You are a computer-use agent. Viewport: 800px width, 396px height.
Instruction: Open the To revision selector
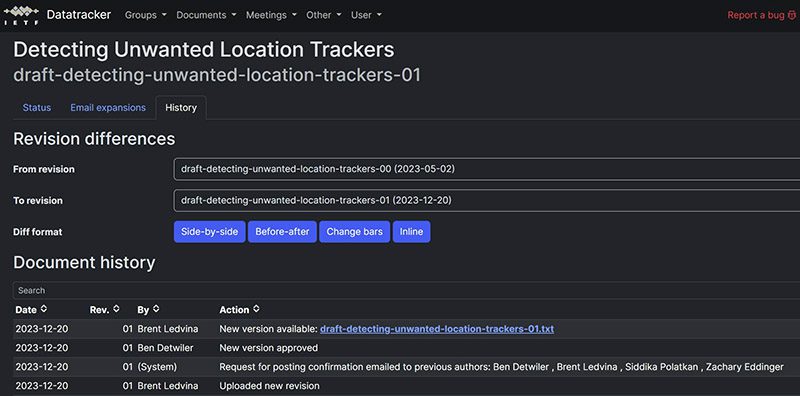(487, 201)
